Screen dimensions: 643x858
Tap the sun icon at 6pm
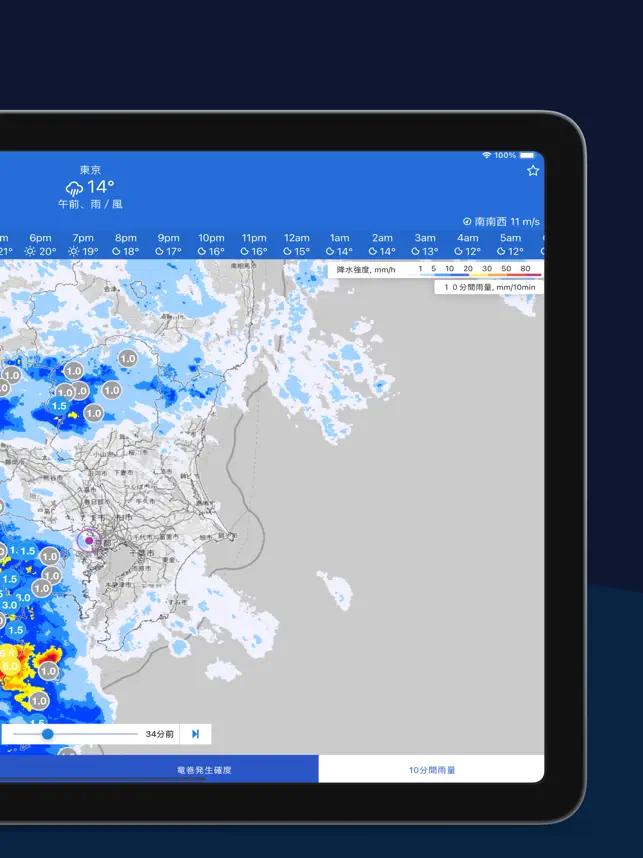(x=30, y=251)
